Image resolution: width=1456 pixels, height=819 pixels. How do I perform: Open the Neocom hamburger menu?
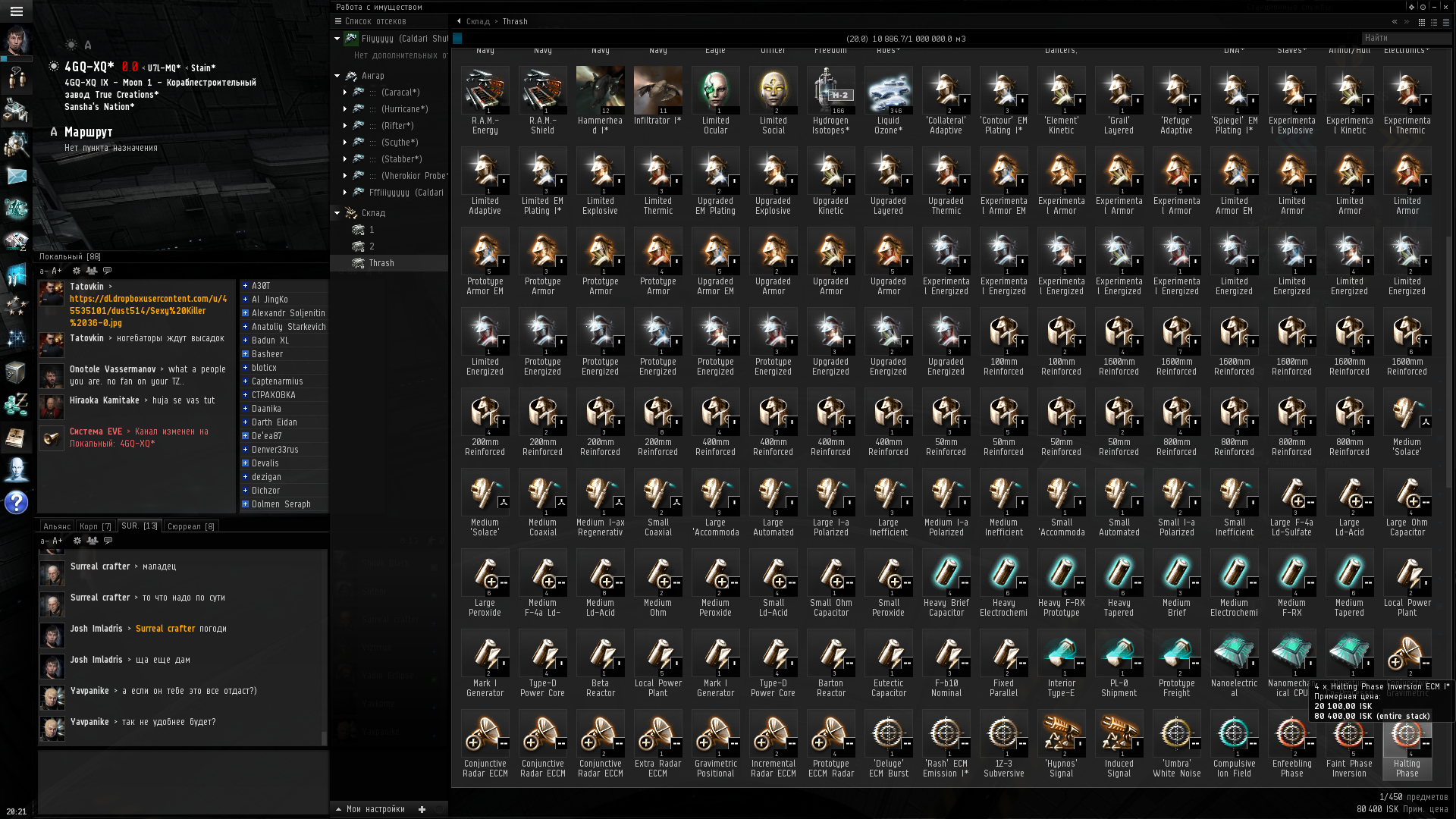click(x=16, y=11)
